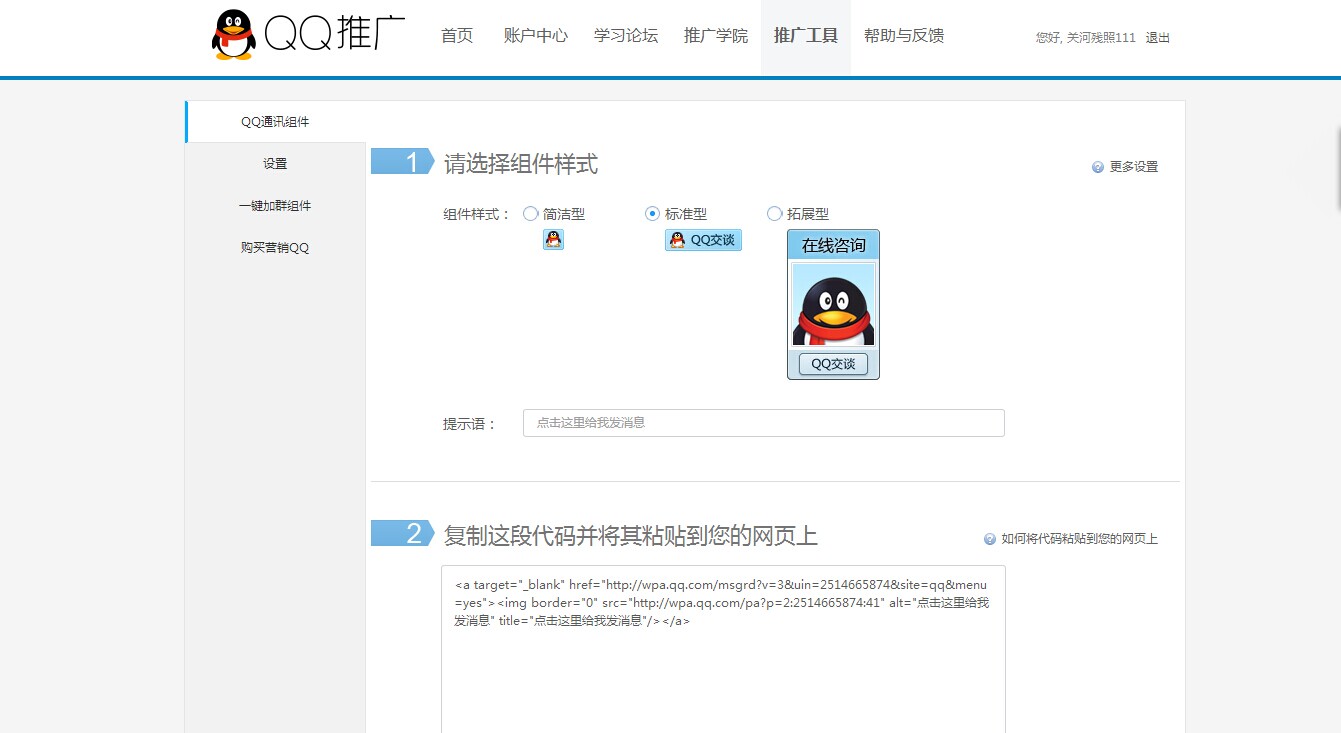
Task: Open the 首页 navigation item
Action: point(457,36)
